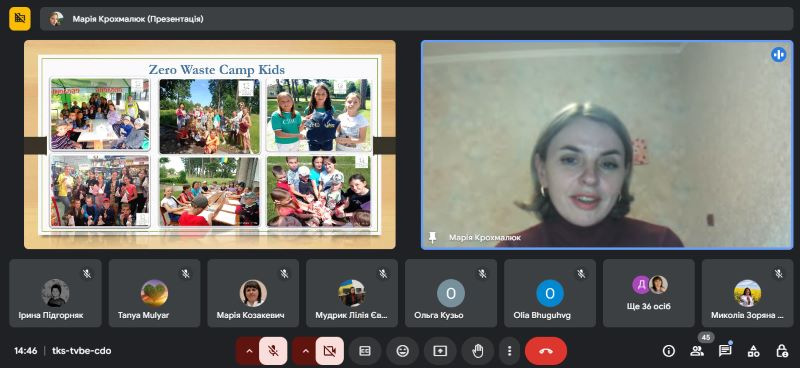Click muted mic icon on Olia Bhuguhvg tile
Viewport: 800px width, 368px height.
(x=582, y=274)
